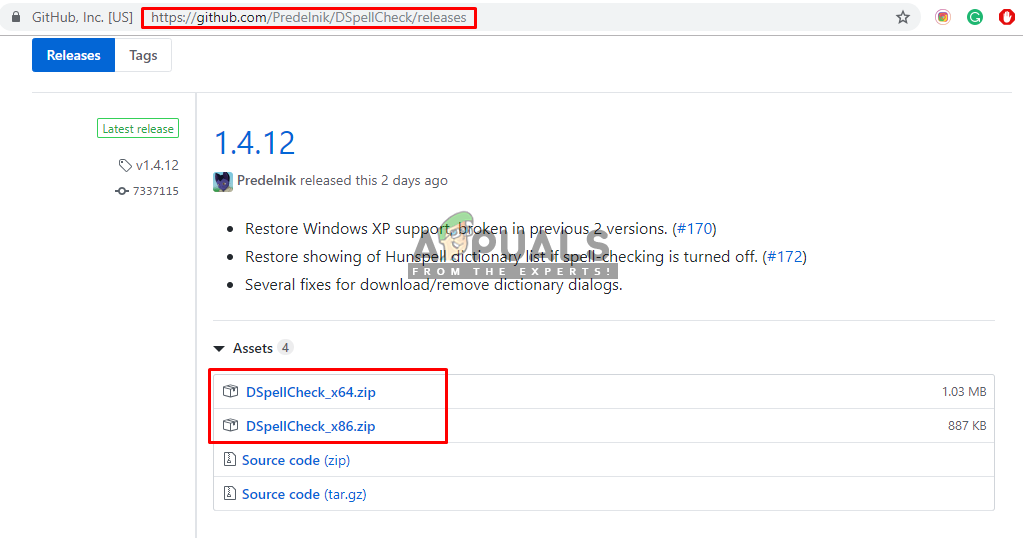Click the padlock security icon in address bar
The height and width of the screenshot is (538, 1023).
tap(16, 17)
